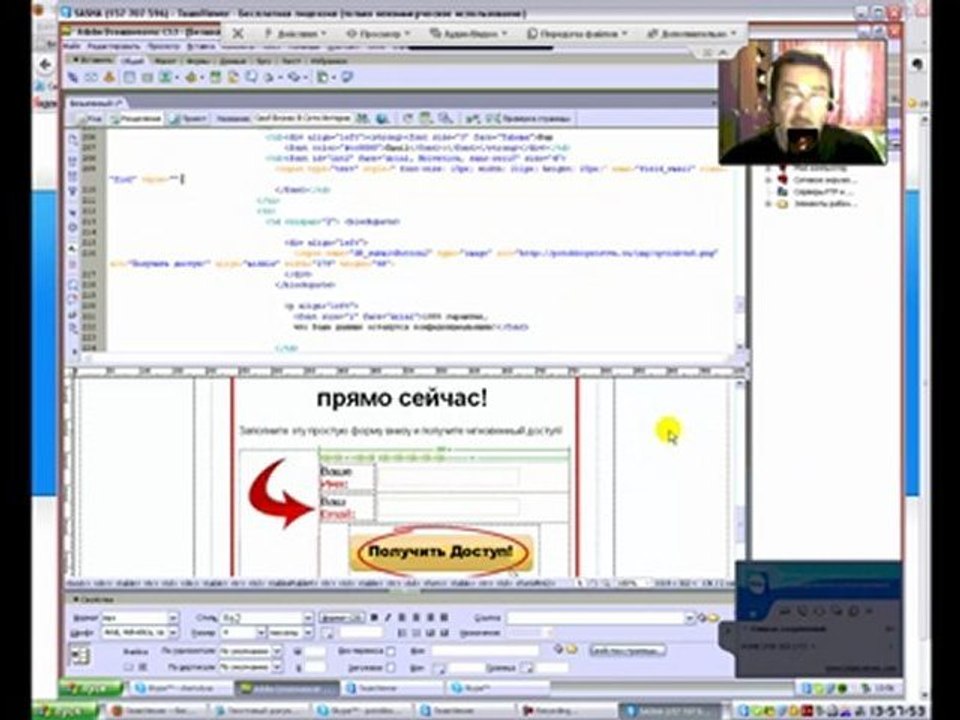The height and width of the screenshot is (720, 960).
Task: Select the 'Получить Доступ!' image button
Action: 440,552
